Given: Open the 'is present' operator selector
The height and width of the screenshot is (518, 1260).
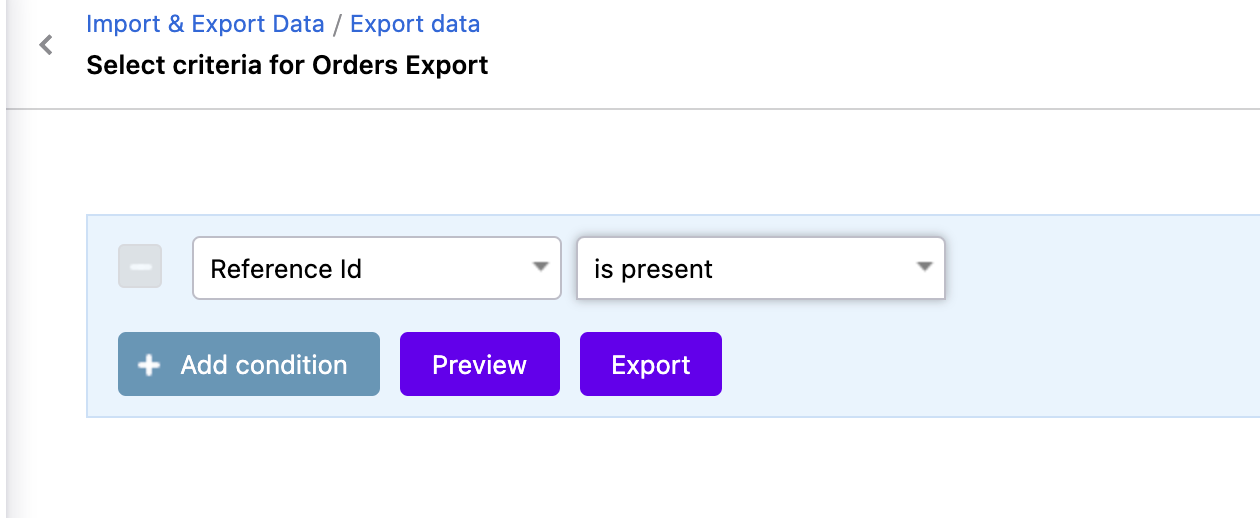Looking at the screenshot, I should [761, 267].
